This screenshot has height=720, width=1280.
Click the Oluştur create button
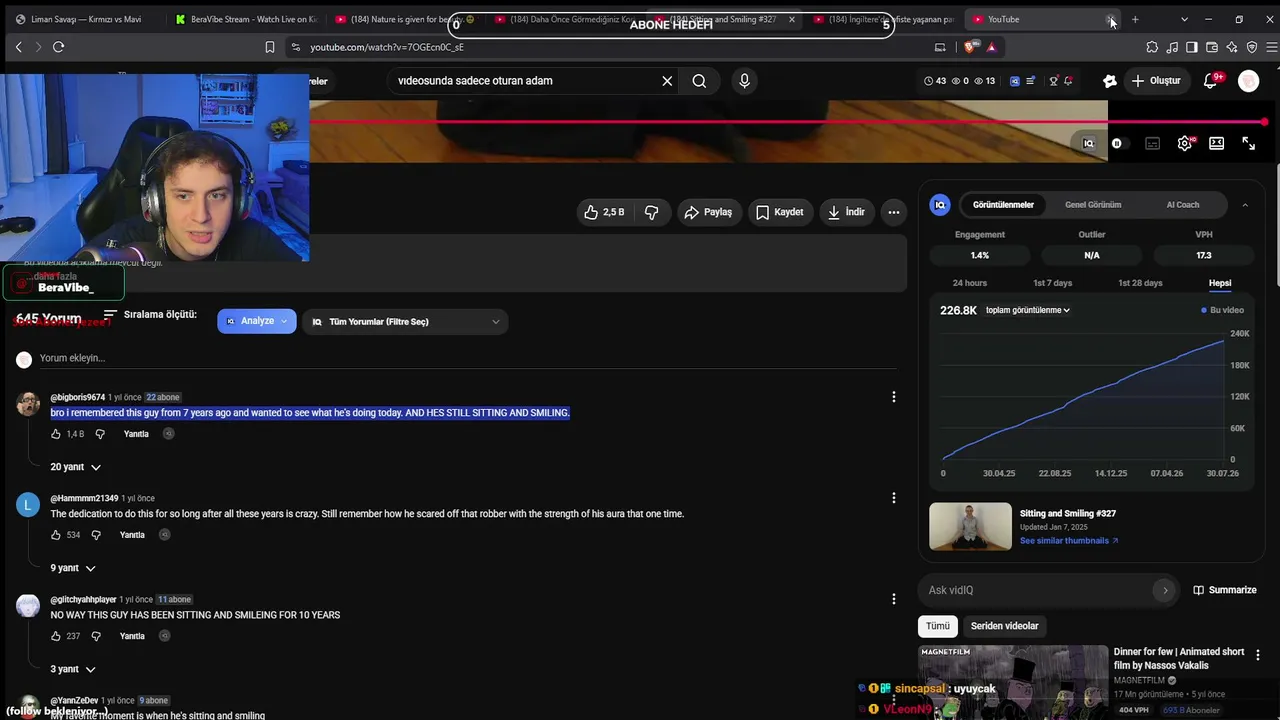tap(1156, 81)
